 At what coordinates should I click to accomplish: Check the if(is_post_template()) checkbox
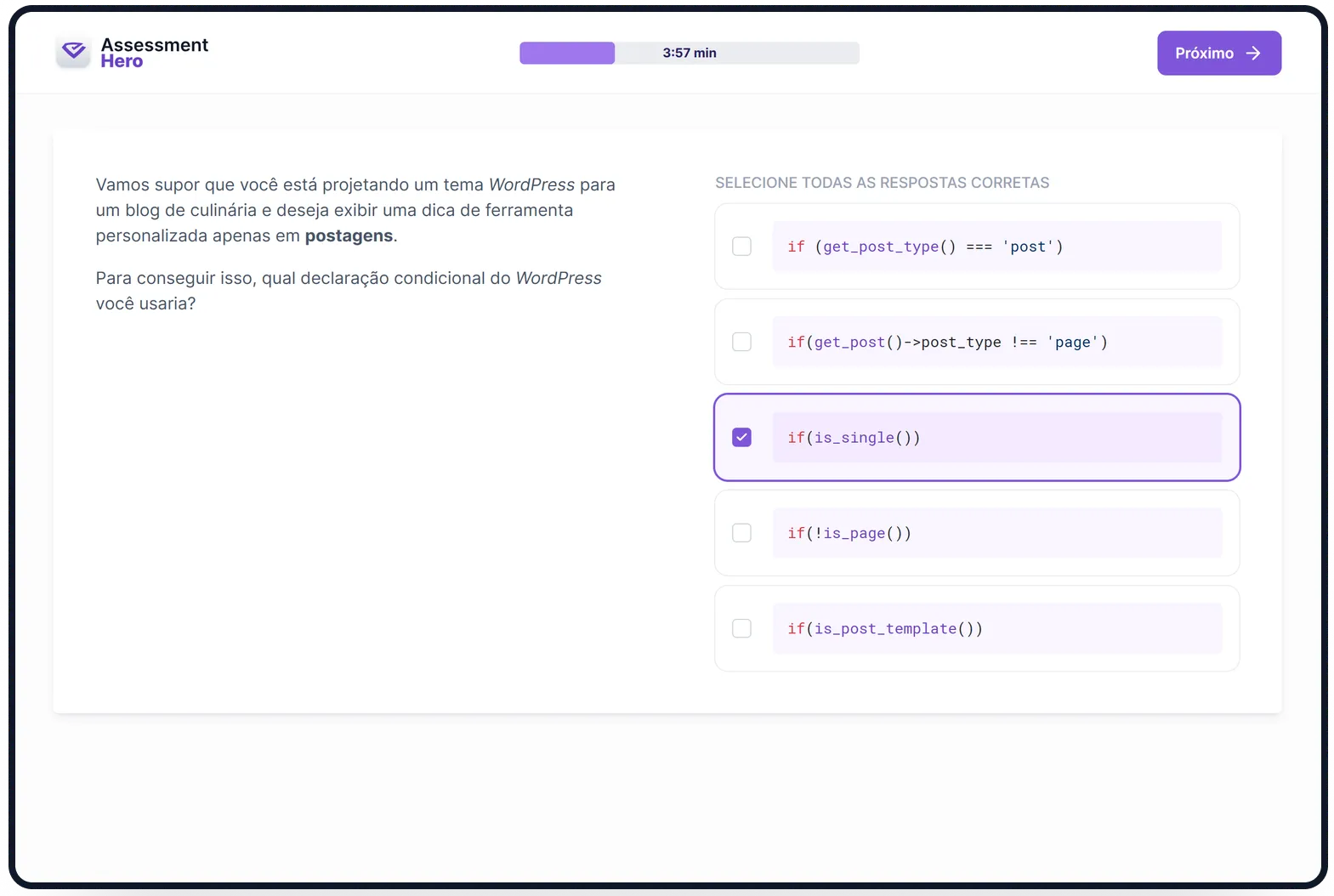[741, 628]
